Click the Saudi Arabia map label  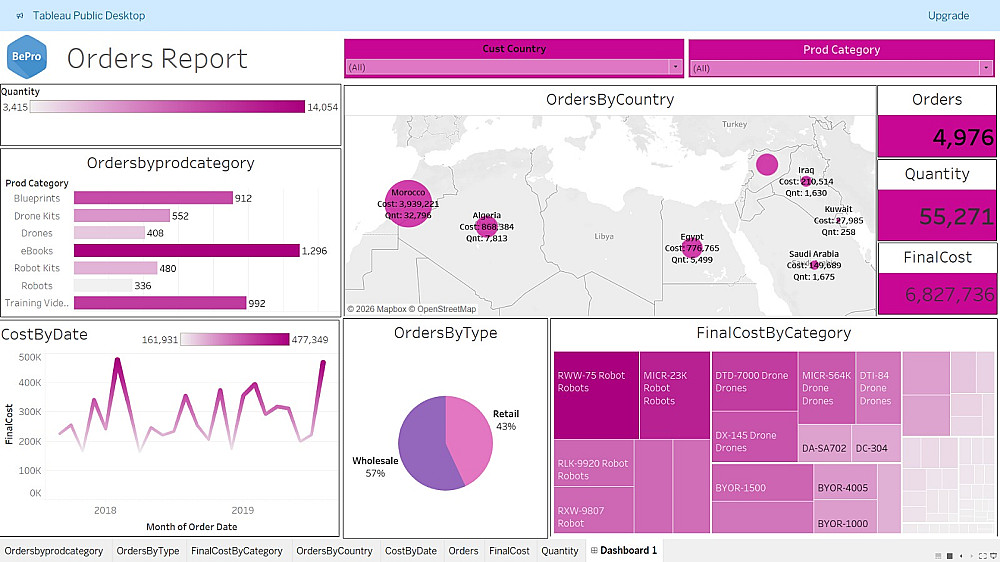(814, 254)
